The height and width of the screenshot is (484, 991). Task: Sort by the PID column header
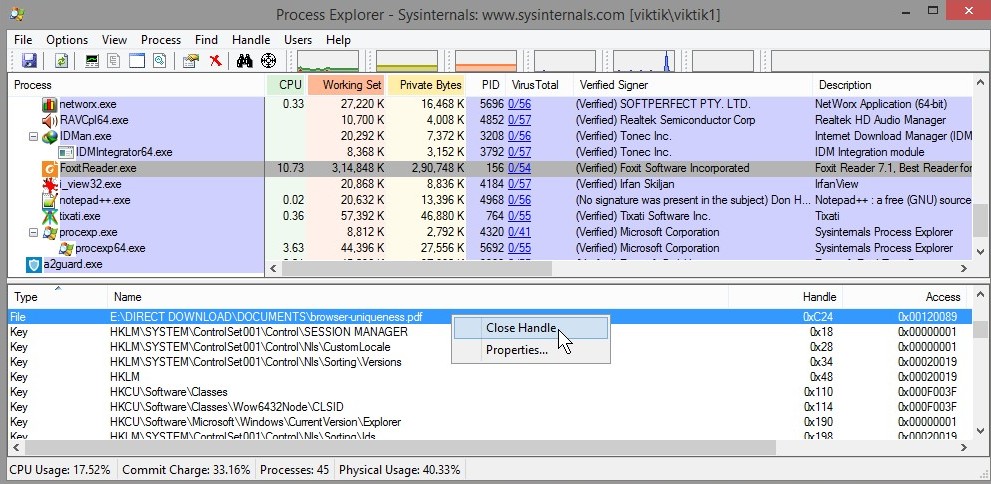click(x=485, y=85)
